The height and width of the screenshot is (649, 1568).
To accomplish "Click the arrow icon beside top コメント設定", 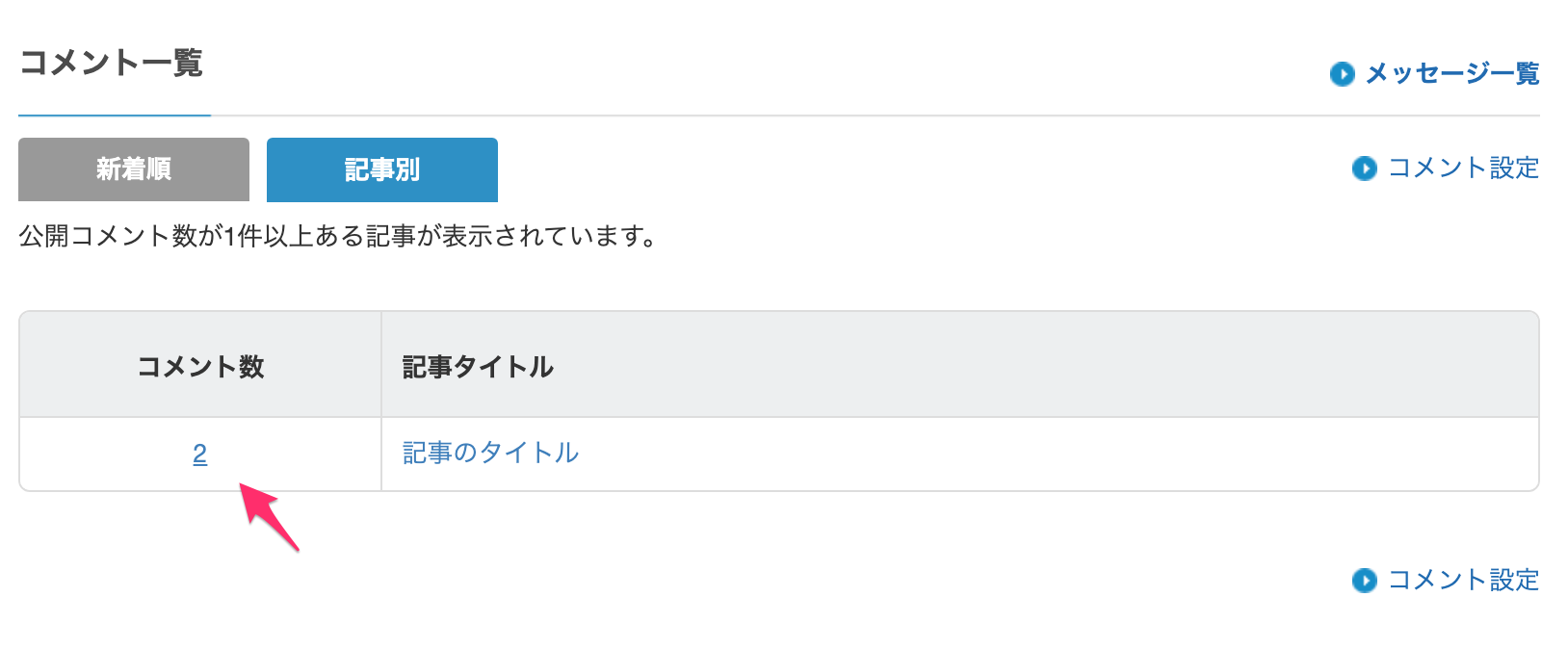I will tap(1364, 169).
